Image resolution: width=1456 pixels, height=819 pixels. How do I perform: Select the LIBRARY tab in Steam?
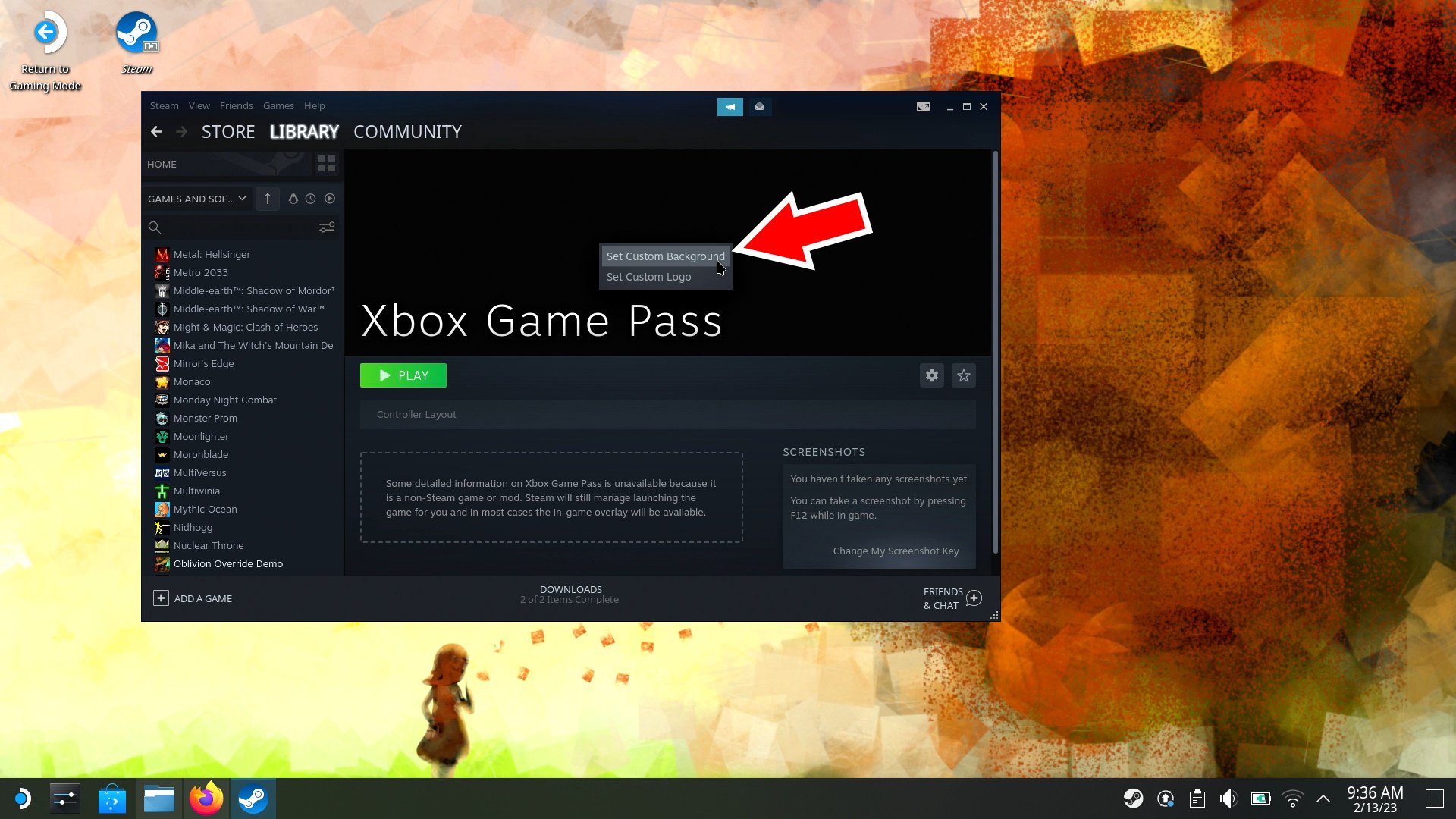(305, 131)
